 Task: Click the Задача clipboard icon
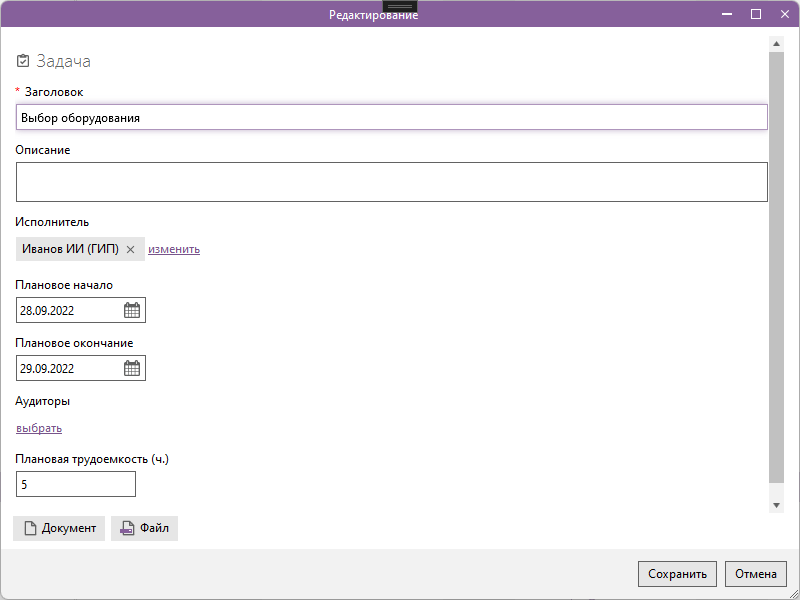(24, 61)
